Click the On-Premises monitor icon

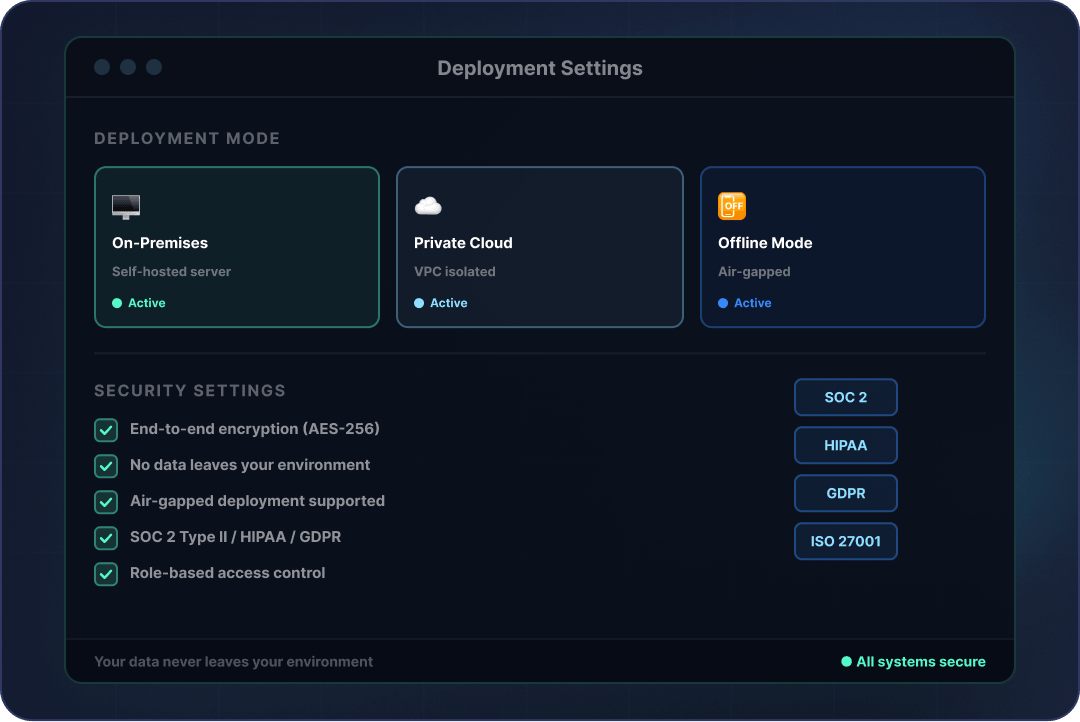(126, 207)
